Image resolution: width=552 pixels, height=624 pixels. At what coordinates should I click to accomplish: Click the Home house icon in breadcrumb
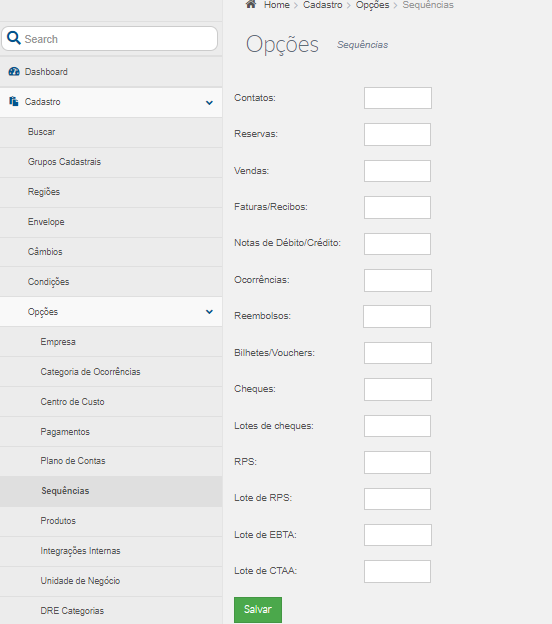pos(251,4)
